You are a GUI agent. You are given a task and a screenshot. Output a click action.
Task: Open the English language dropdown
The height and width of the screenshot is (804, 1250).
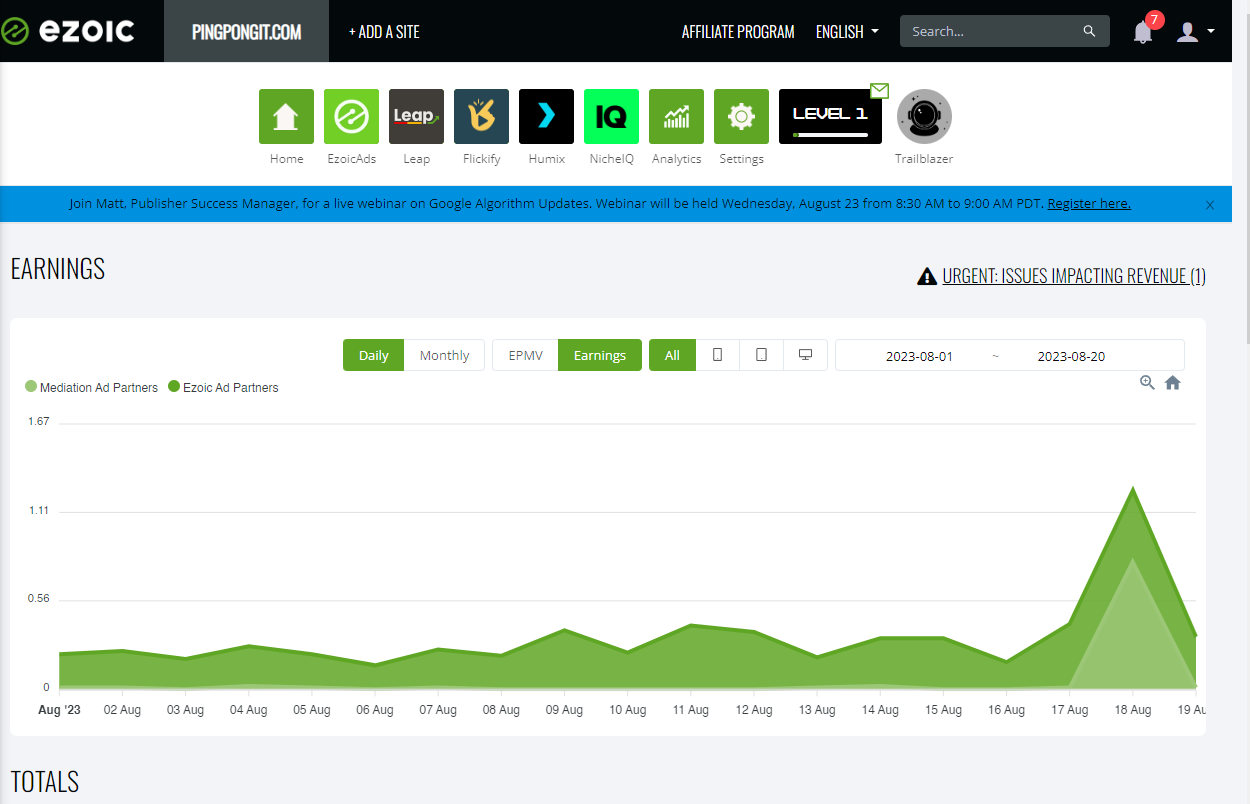click(x=847, y=32)
